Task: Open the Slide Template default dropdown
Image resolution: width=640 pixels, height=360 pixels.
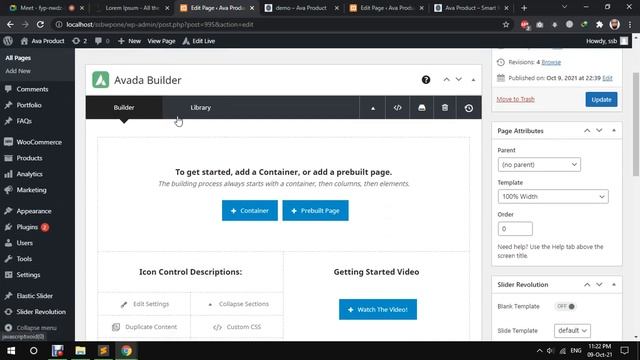Action: coord(572,330)
